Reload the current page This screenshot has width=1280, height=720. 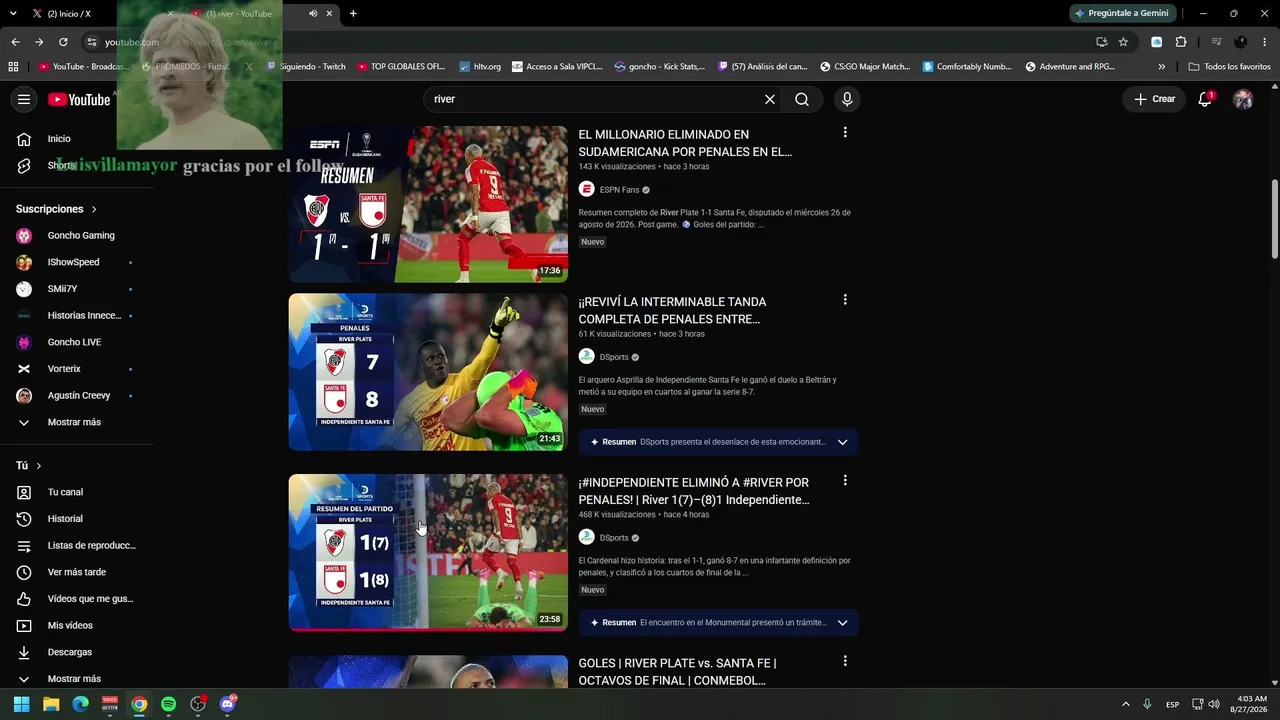63,42
